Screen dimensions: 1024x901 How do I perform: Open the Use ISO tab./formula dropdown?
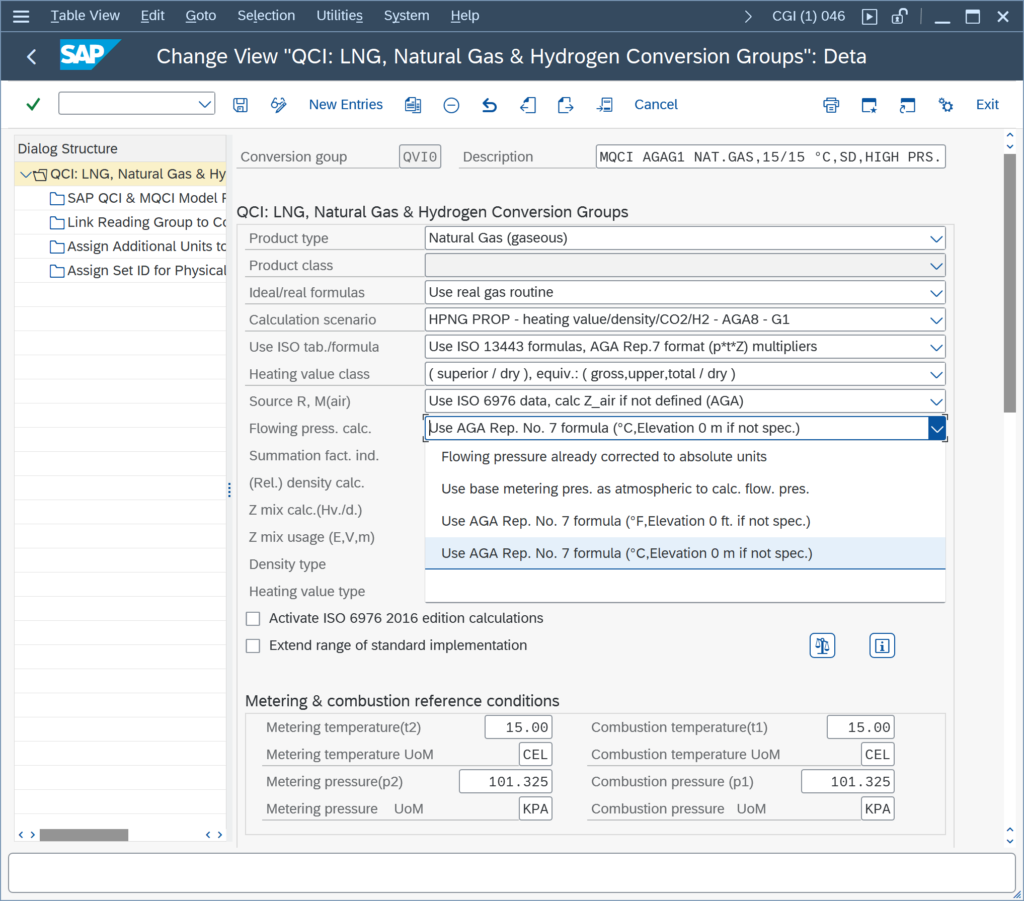click(x=936, y=347)
